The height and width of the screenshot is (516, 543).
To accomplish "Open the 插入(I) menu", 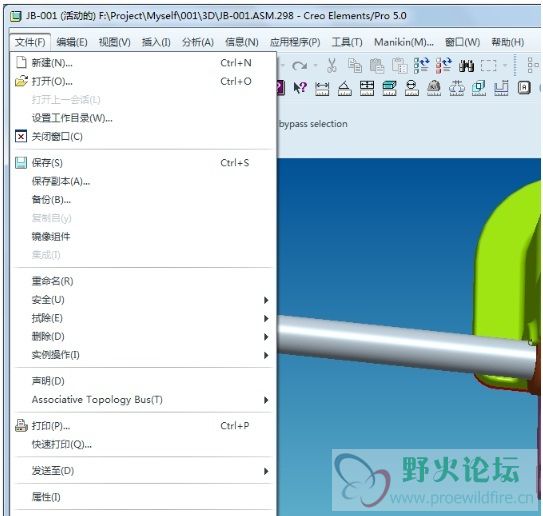I will point(156,42).
